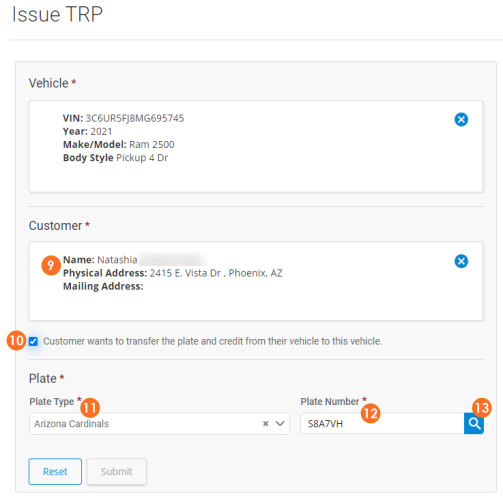Open the Arizona Cardinals combo box
Viewport: 503px width, 496px height.
[x=159, y=424]
